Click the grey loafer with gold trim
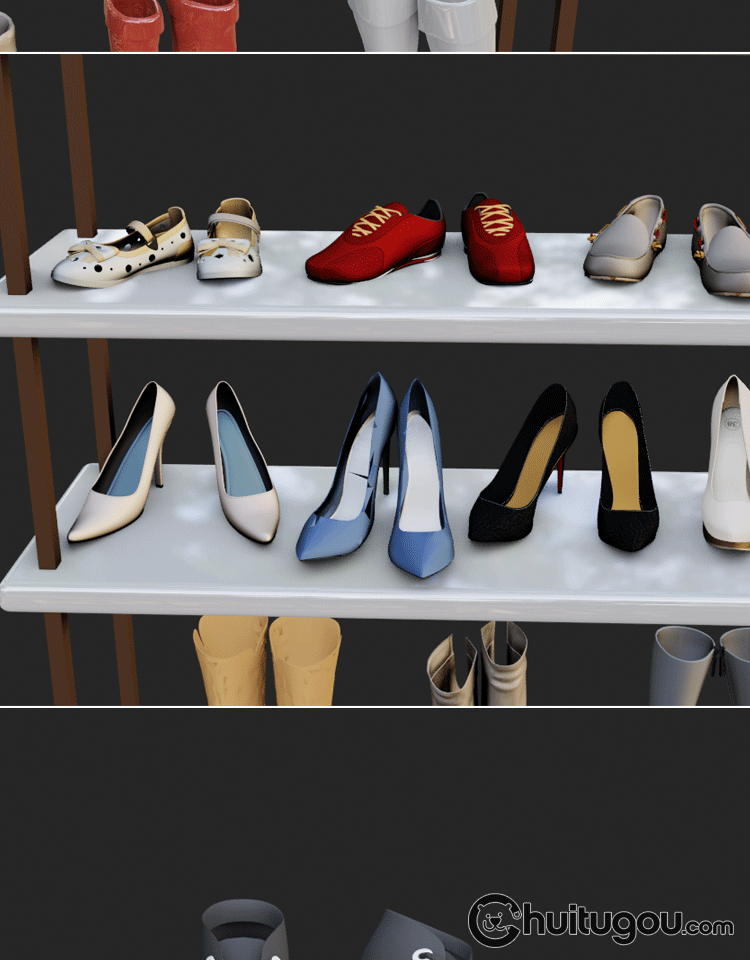The height and width of the screenshot is (960, 750). (625, 238)
